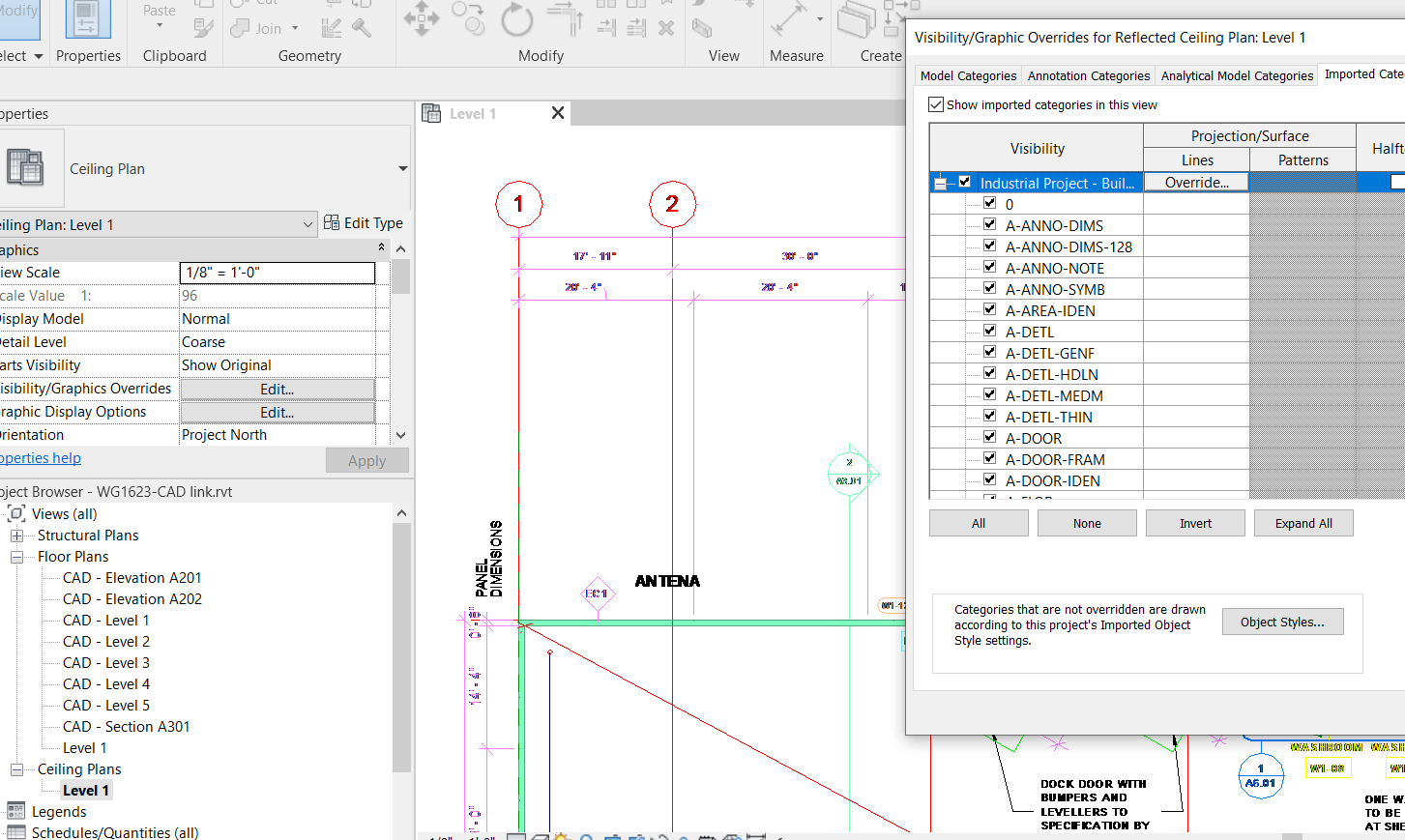Select the Move tool in Modify panel

point(422,19)
